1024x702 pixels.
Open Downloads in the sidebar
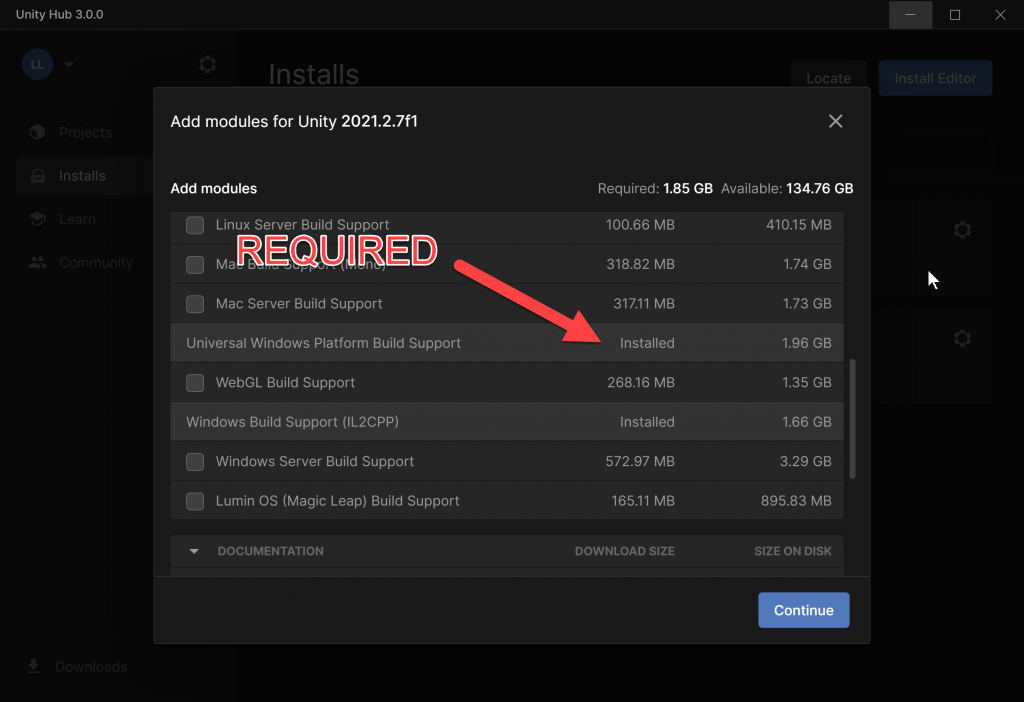pos(91,667)
